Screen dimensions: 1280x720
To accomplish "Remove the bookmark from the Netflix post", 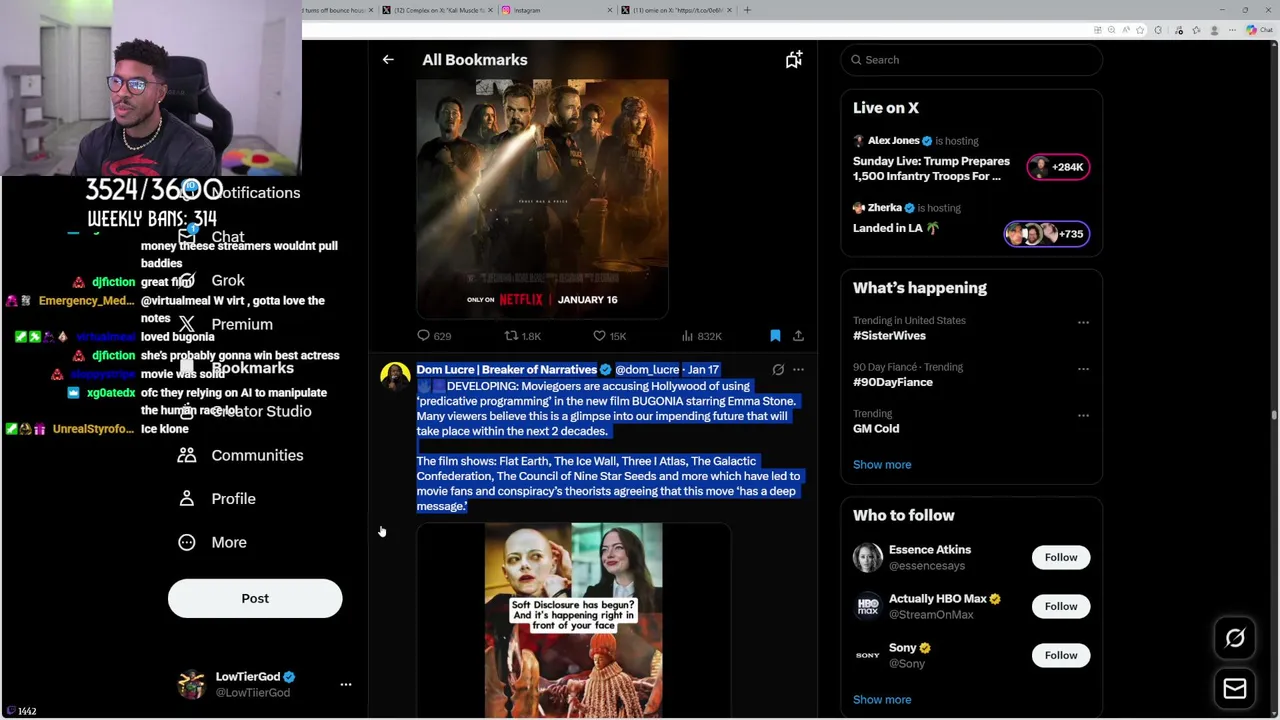I will point(775,336).
